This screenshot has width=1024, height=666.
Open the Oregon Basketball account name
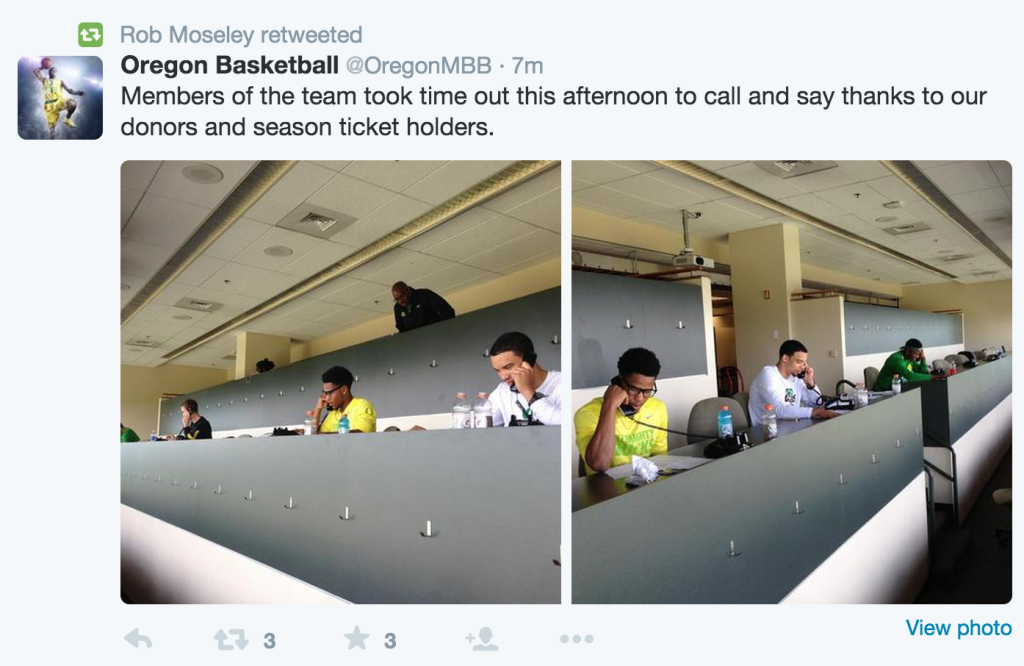point(229,65)
